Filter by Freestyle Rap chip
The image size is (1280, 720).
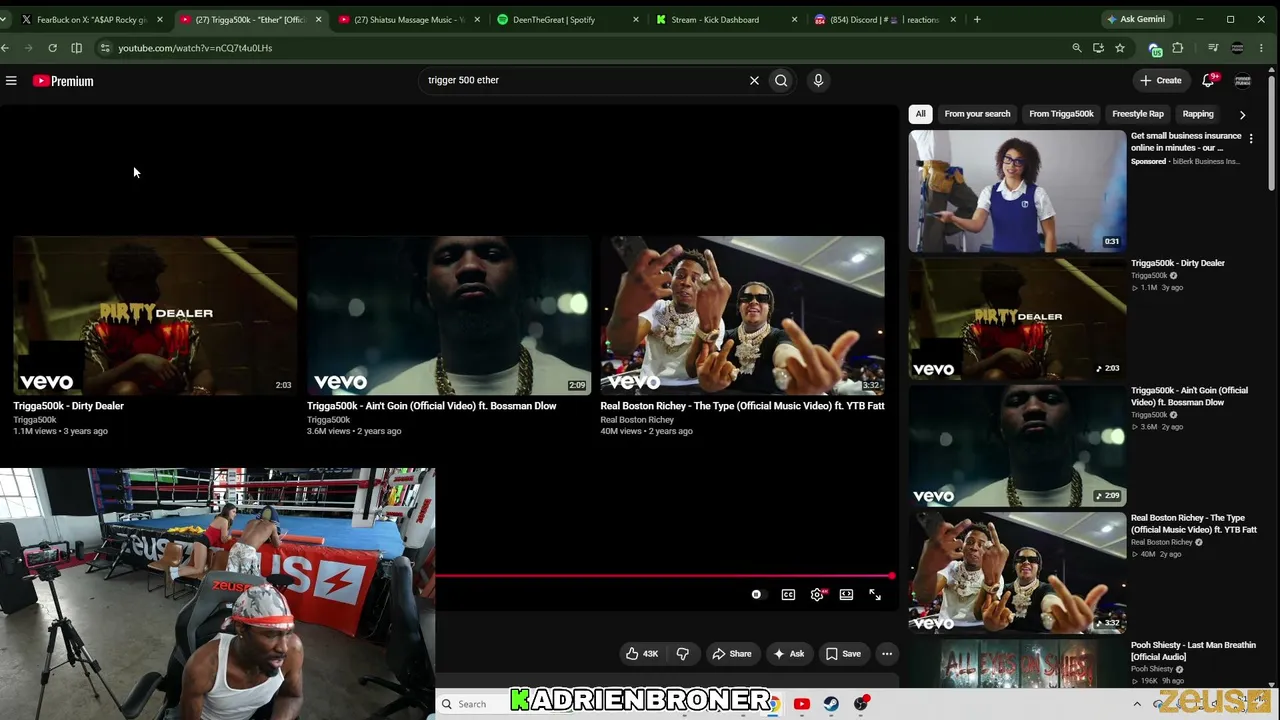pos(1138,114)
